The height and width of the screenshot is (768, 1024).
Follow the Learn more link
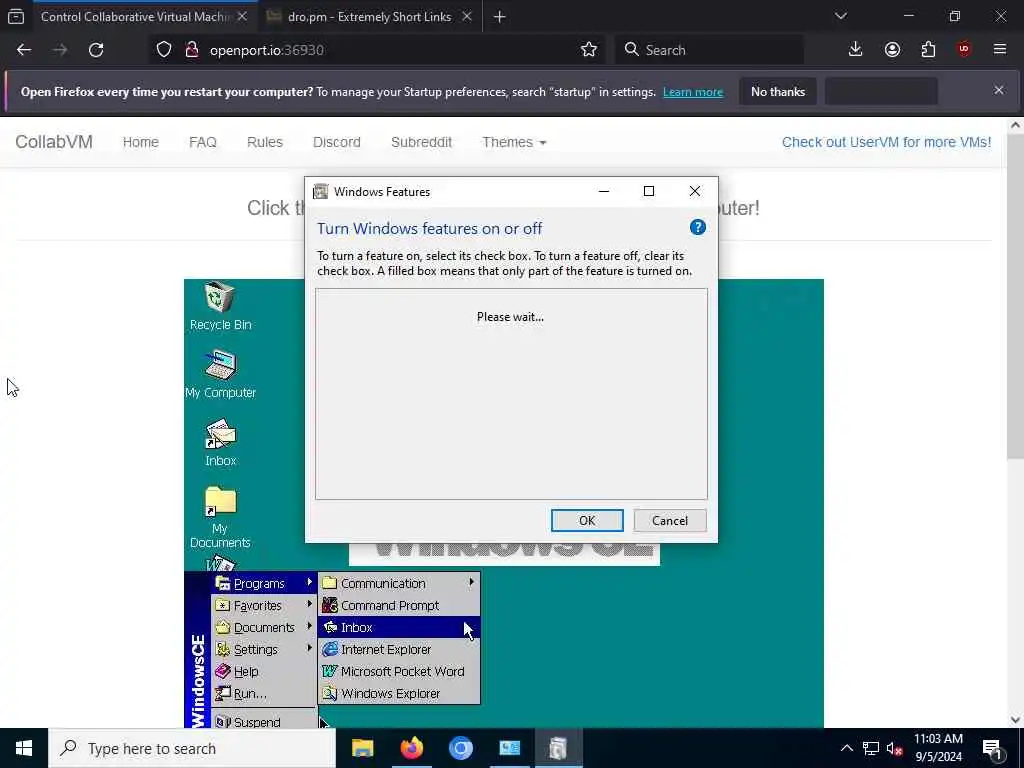(693, 92)
